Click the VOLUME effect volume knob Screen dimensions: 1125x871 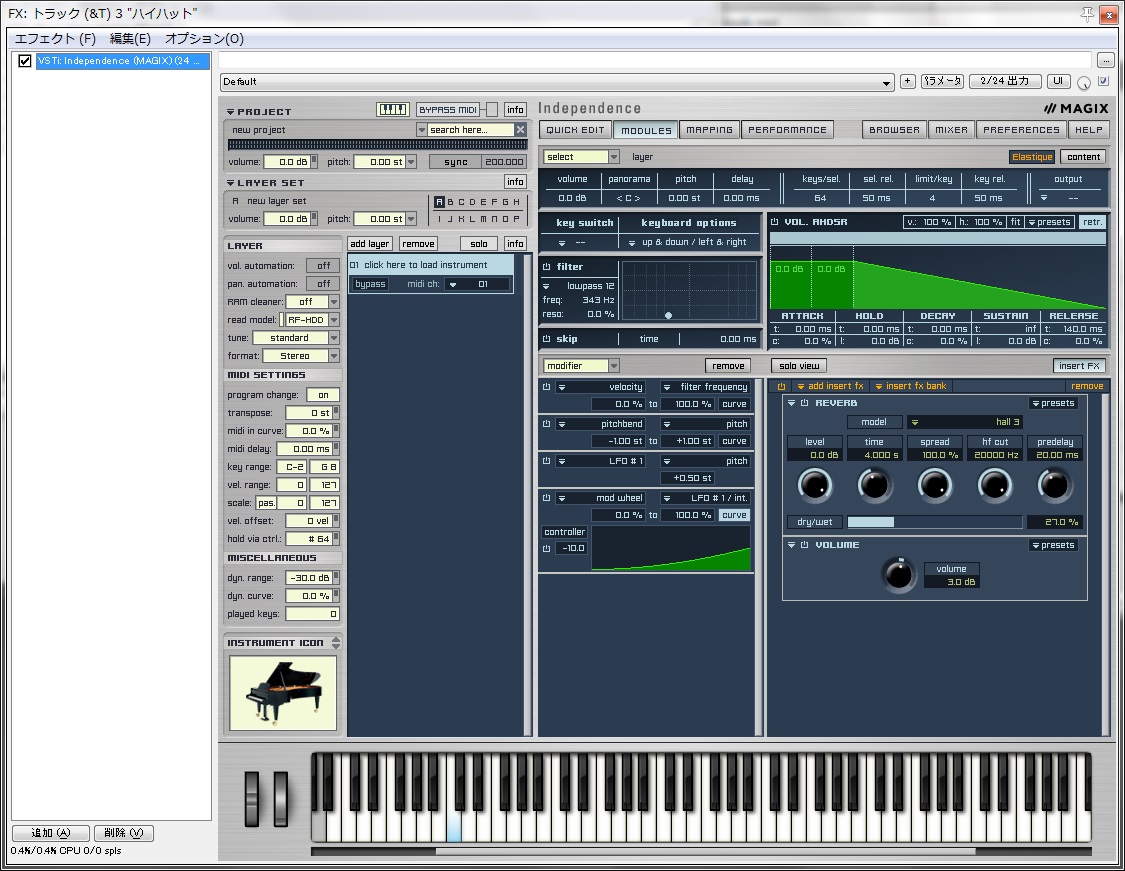pos(898,574)
